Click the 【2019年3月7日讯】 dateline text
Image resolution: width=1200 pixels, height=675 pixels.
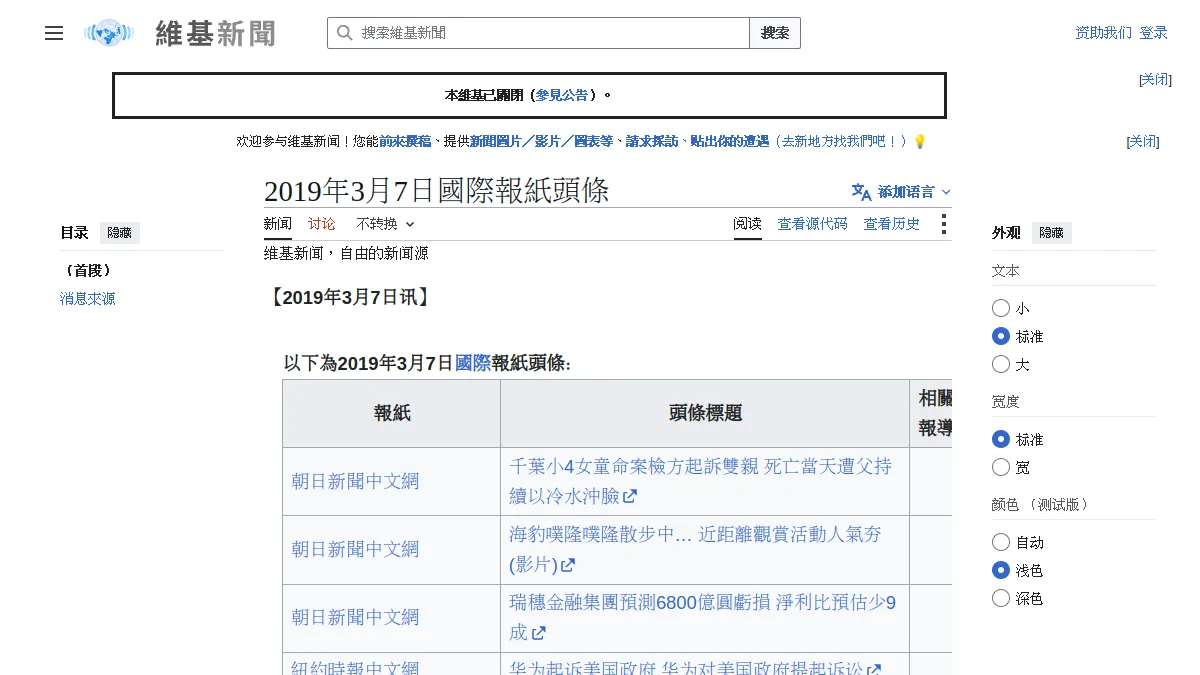349,297
